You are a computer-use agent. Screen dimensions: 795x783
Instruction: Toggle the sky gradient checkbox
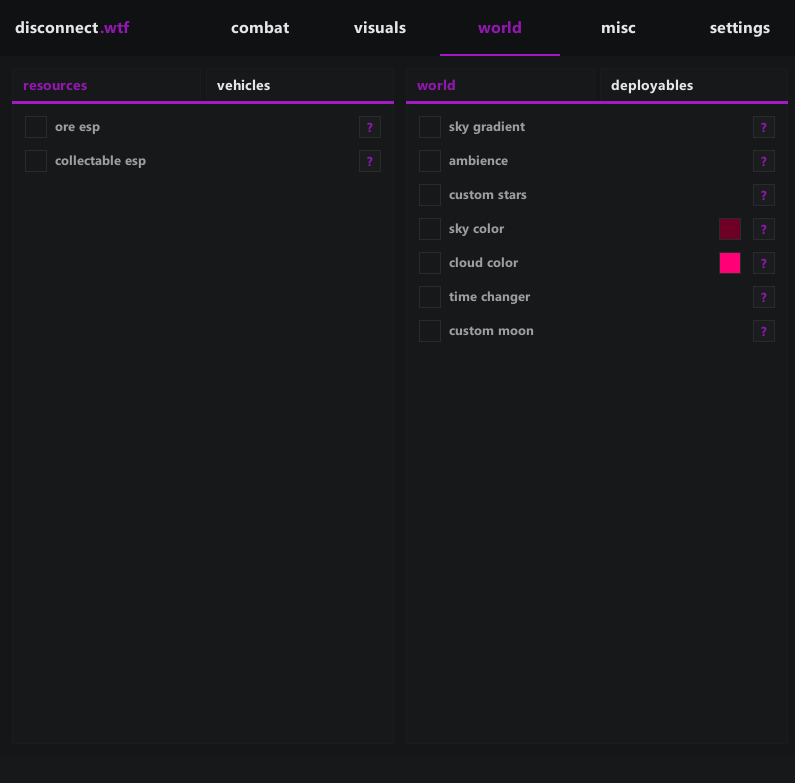coord(430,127)
